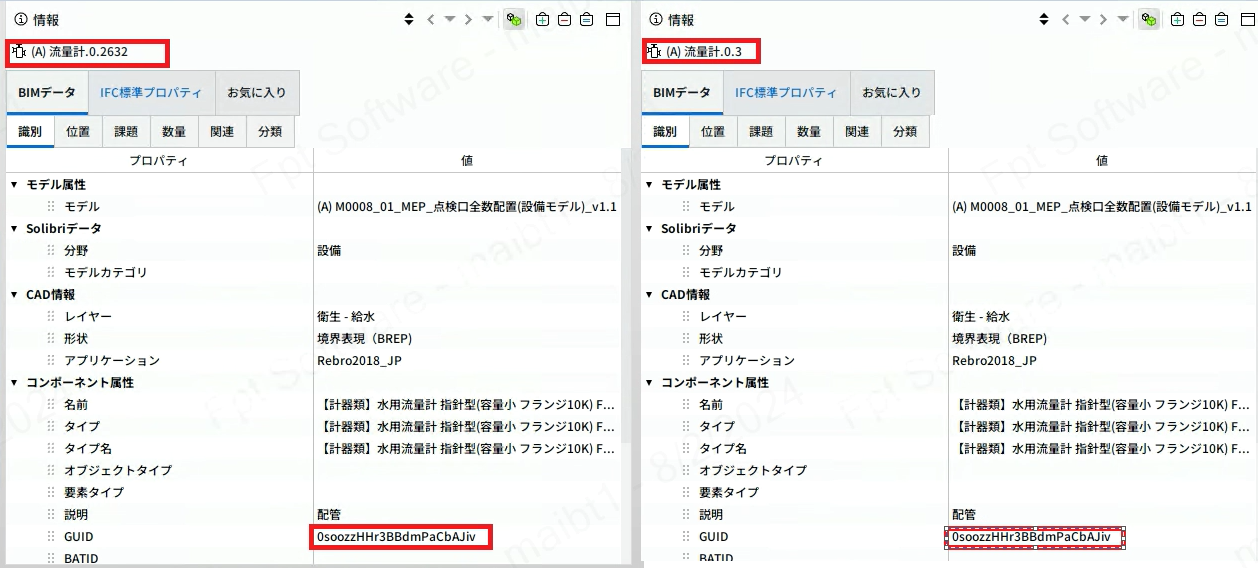Toggle green cube follow-selection icon in left panel

[514, 19]
